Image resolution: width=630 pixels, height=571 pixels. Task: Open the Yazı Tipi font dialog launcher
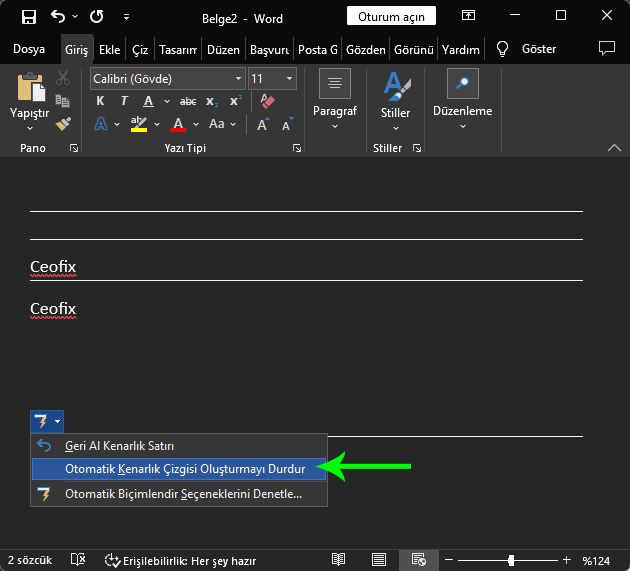pos(297,148)
